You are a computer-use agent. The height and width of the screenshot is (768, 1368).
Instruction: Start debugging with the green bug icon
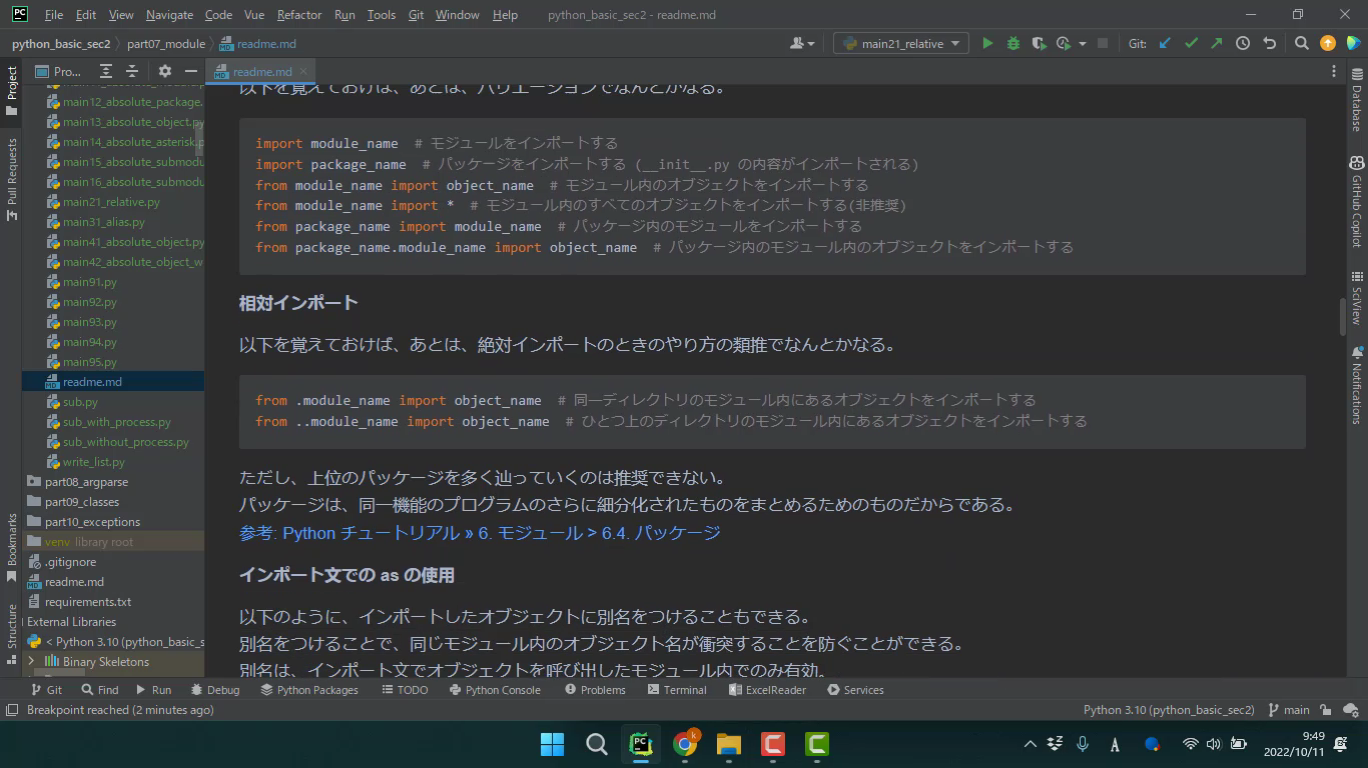point(1013,43)
